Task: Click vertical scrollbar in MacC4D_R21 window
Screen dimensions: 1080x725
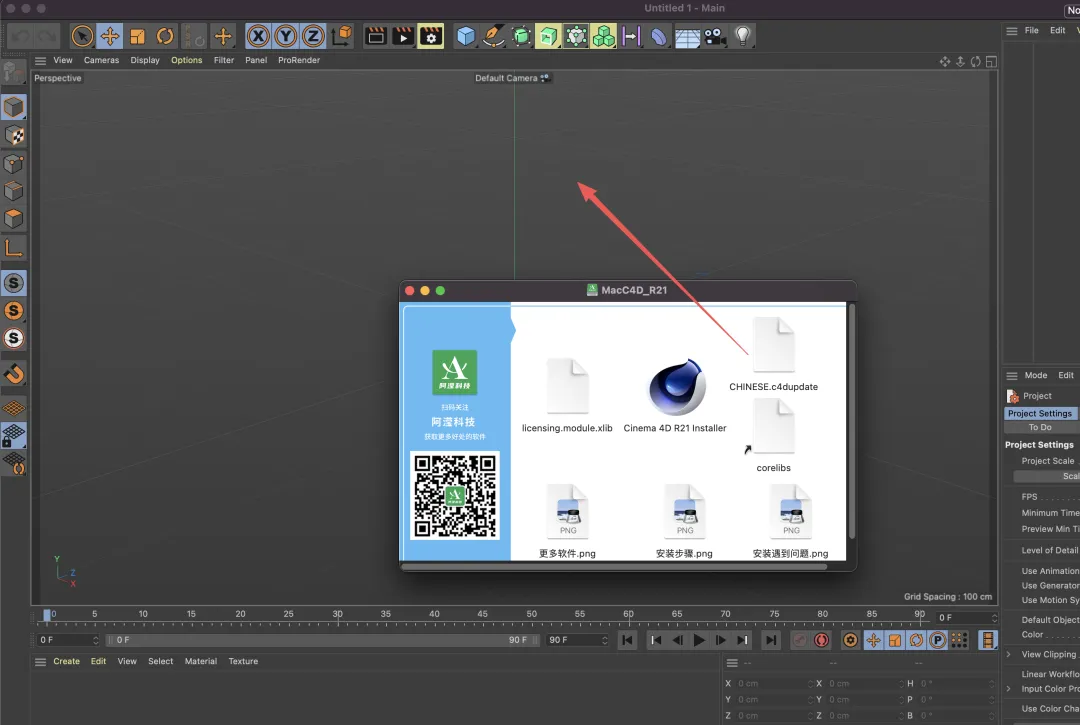Action: pyautogui.click(x=852, y=421)
